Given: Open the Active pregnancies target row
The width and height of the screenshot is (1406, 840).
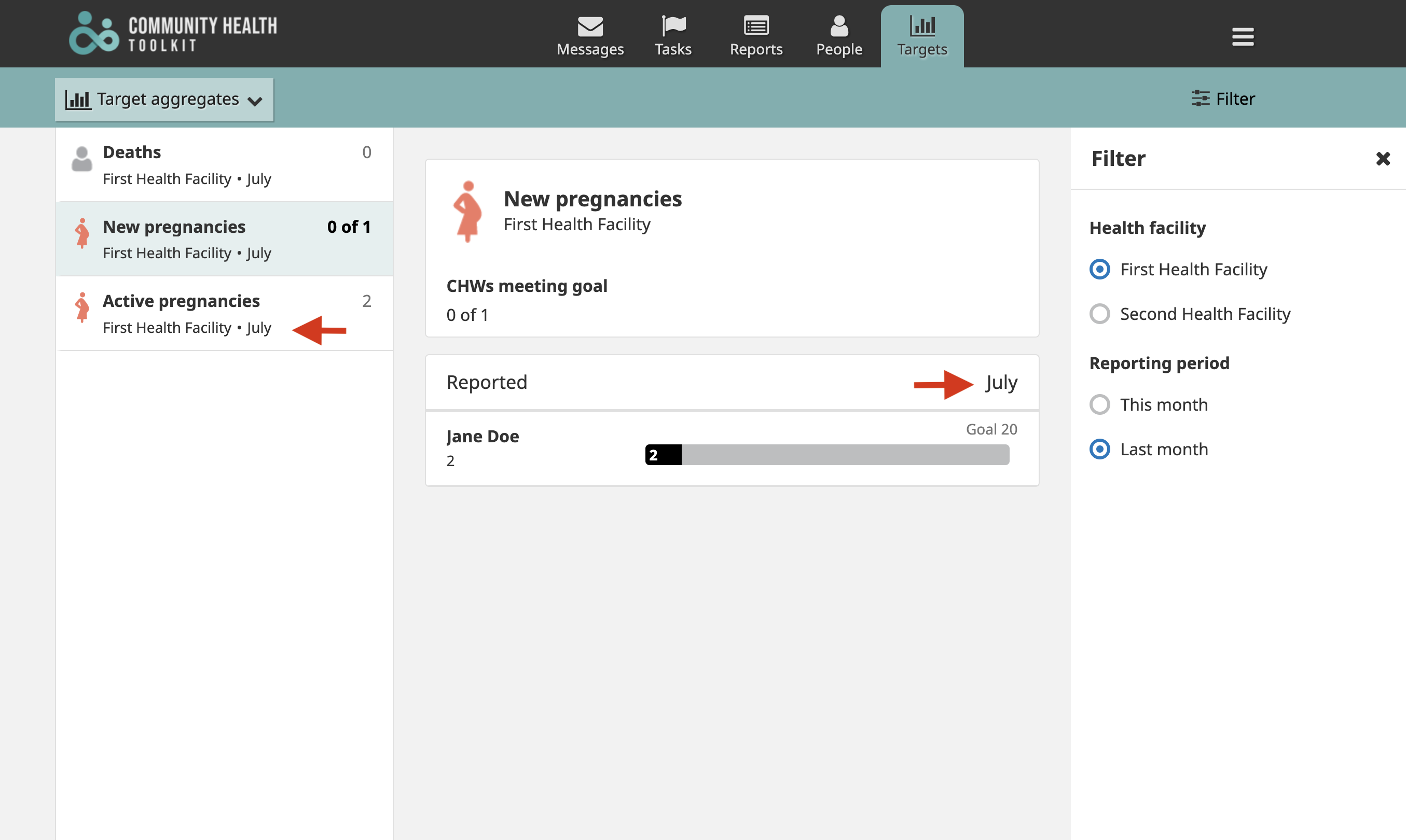Looking at the screenshot, I should (224, 314).
